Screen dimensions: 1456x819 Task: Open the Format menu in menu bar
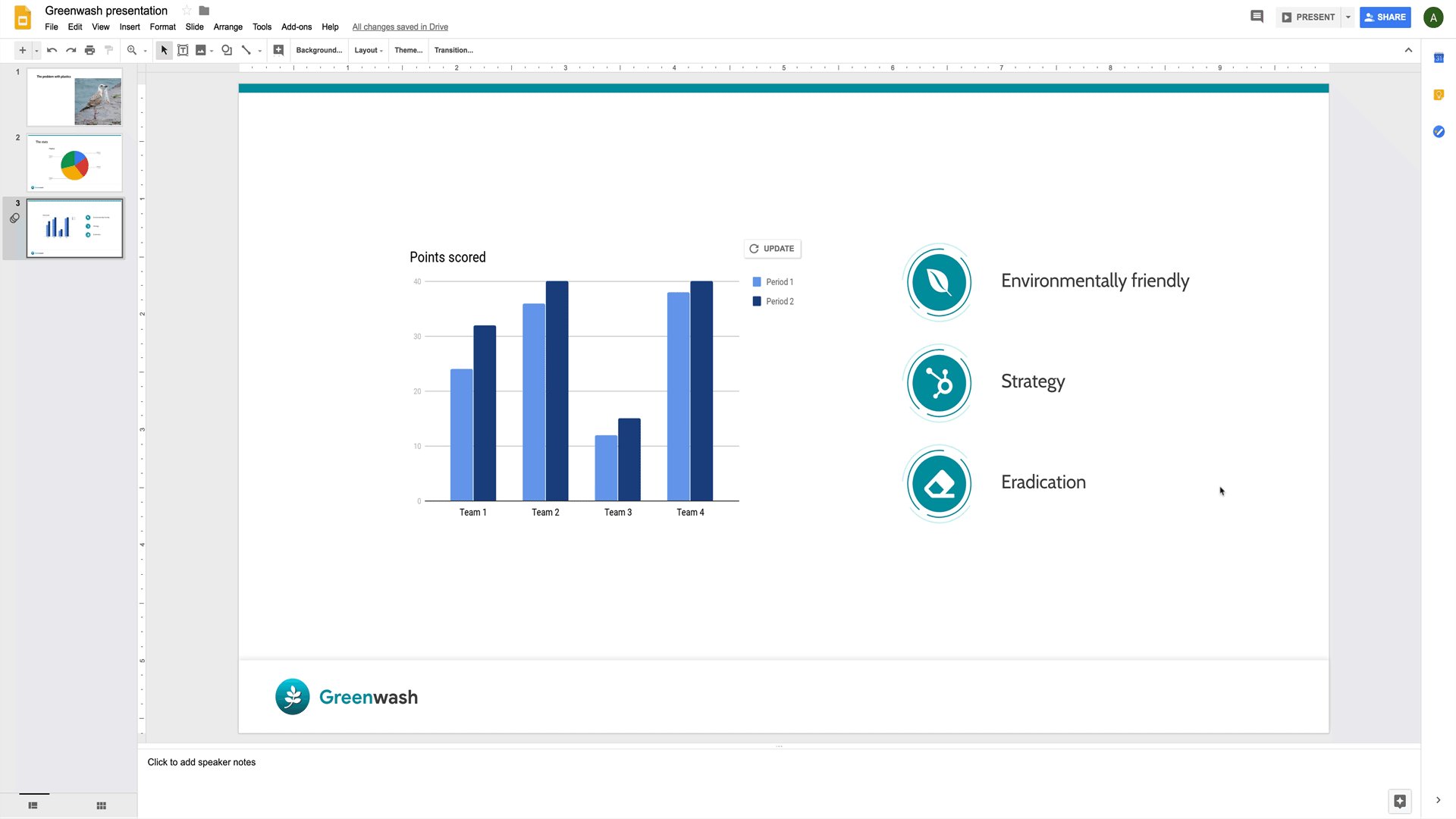(x=163, y=27)
